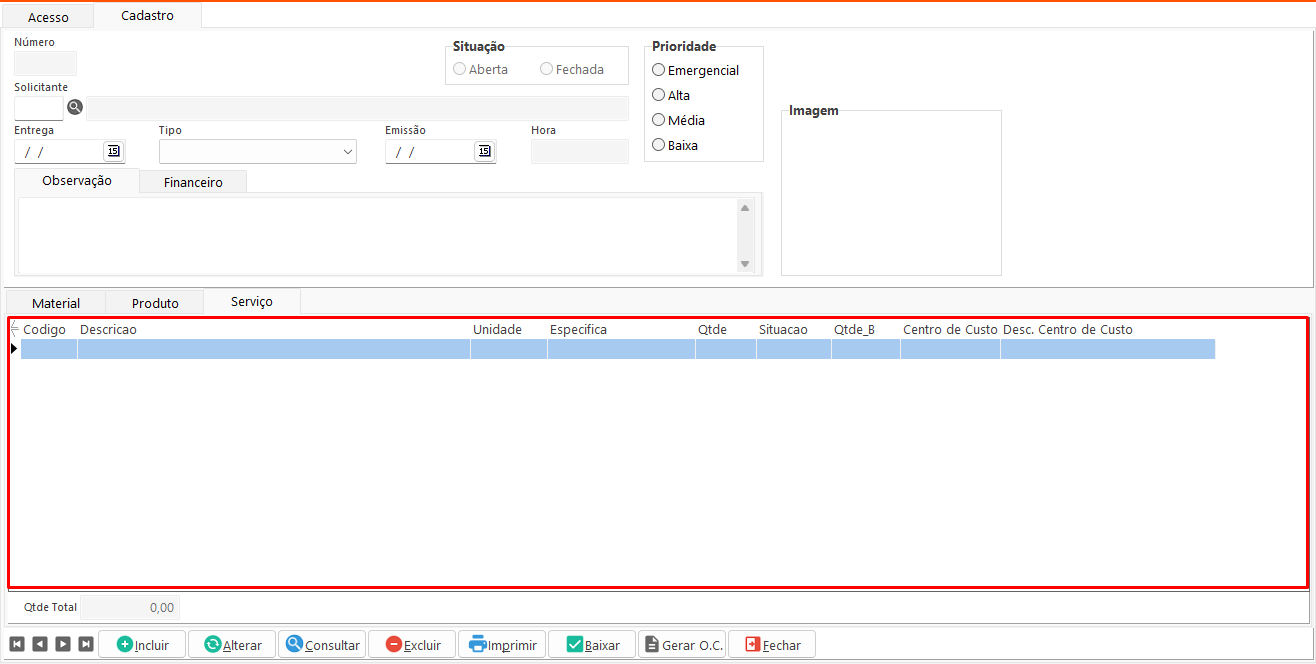Open the Material tab
The image size is (1316, 664).
pos(56,303)
